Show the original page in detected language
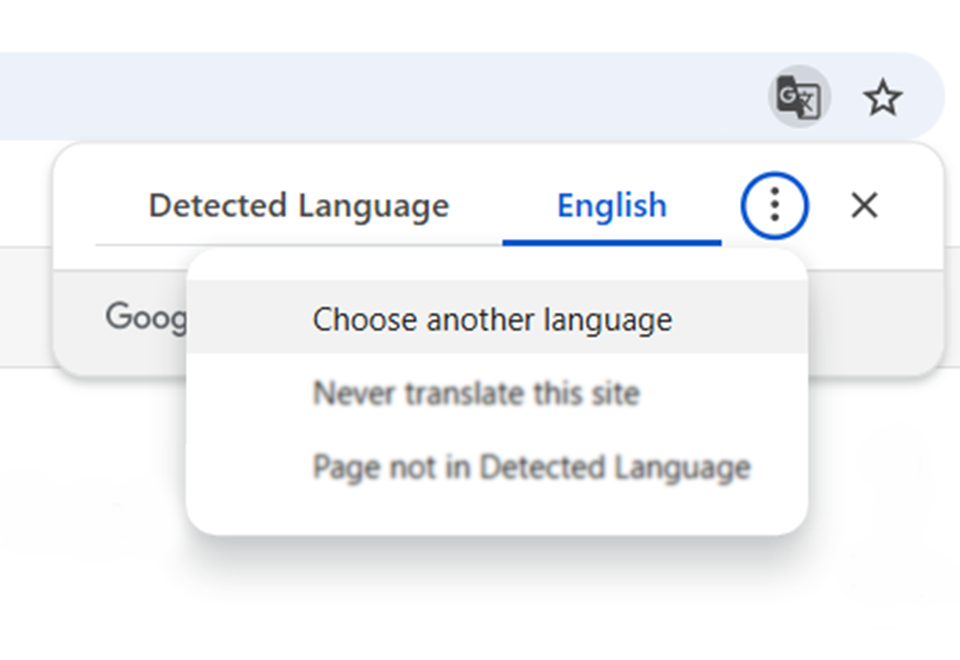 point(298,206)
